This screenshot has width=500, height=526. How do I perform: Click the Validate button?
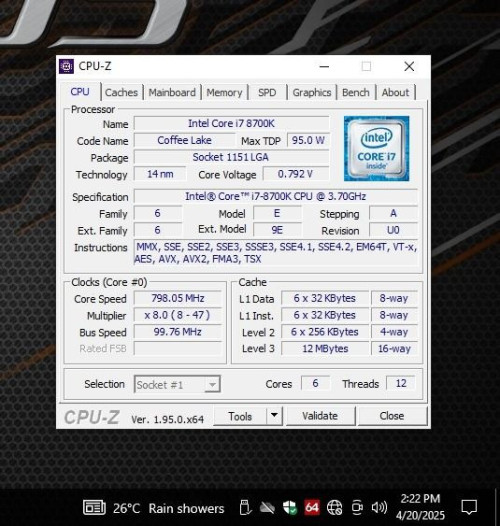(x=320, y=416)
